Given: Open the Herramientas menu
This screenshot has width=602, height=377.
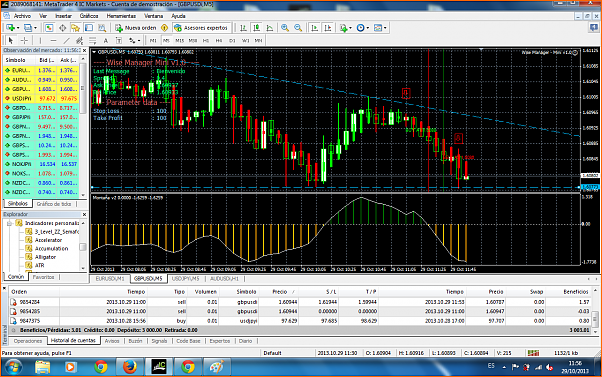Looking at the screenshot, I should click(x=121, y=16).
